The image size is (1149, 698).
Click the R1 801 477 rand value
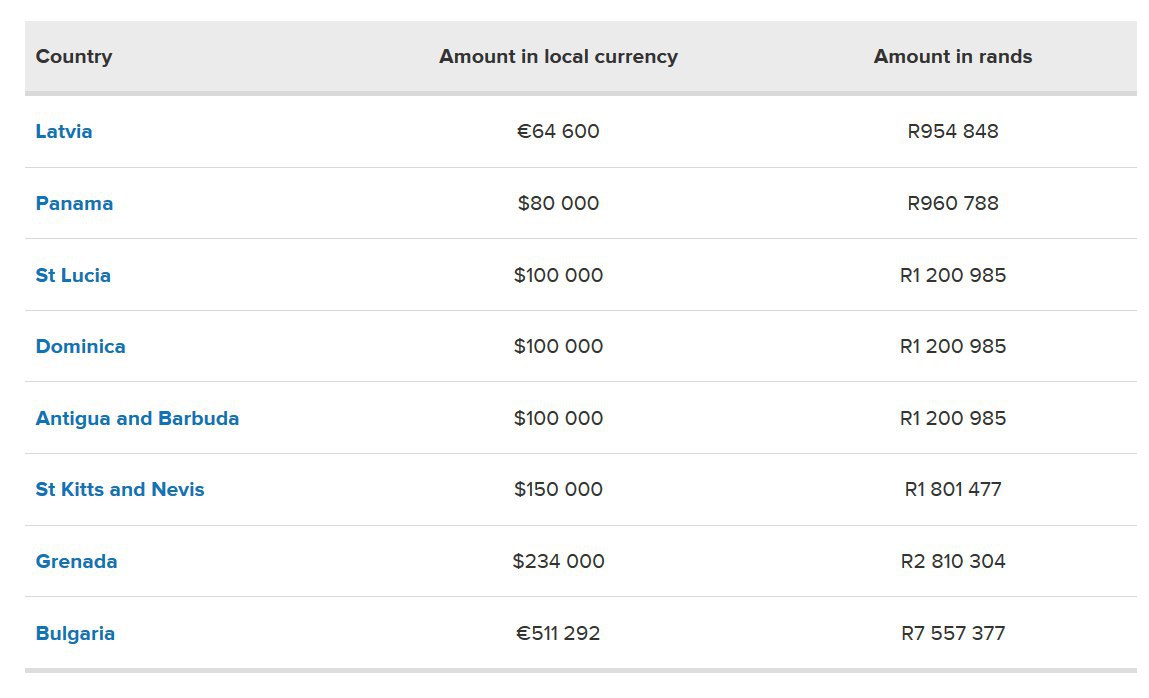point(952,489)
